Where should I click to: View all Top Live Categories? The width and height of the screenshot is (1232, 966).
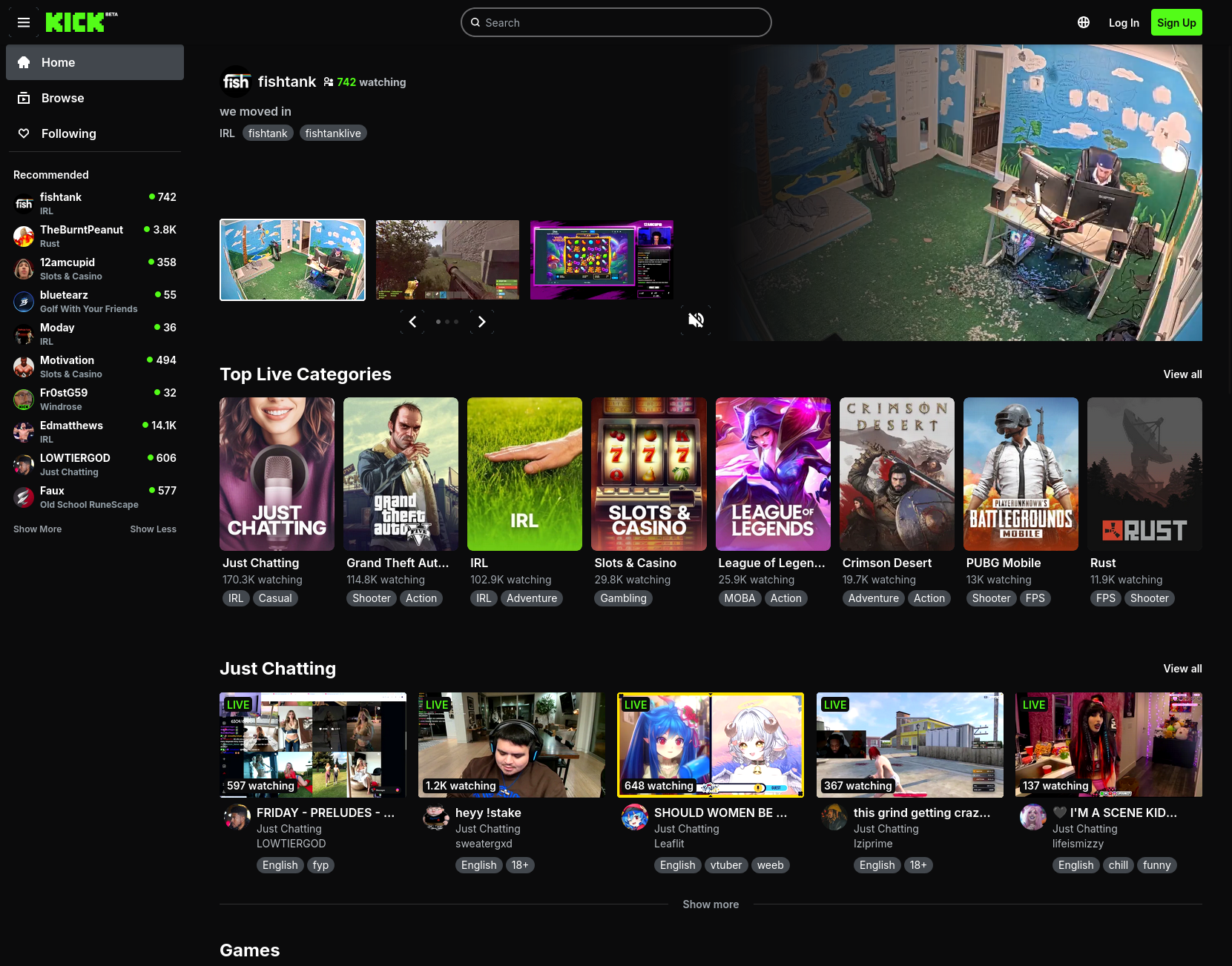tap(1182, 374)
